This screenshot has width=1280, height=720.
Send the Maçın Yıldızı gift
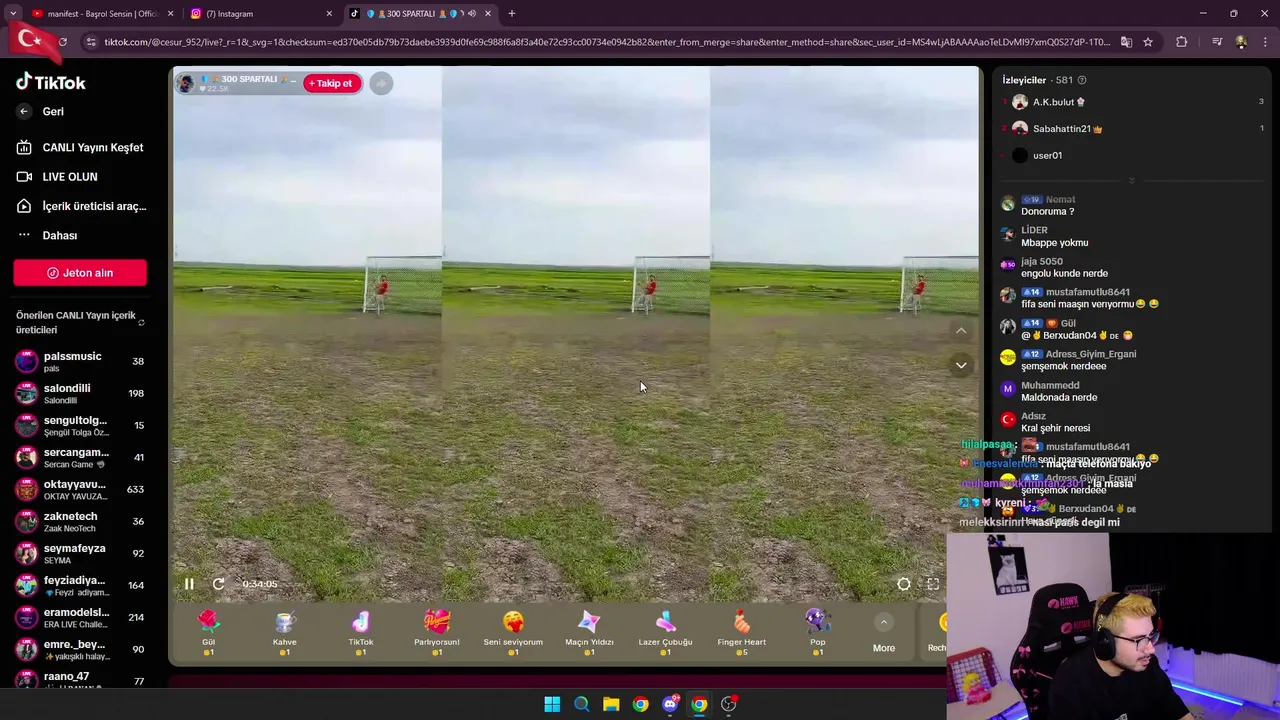pos(589,632)
